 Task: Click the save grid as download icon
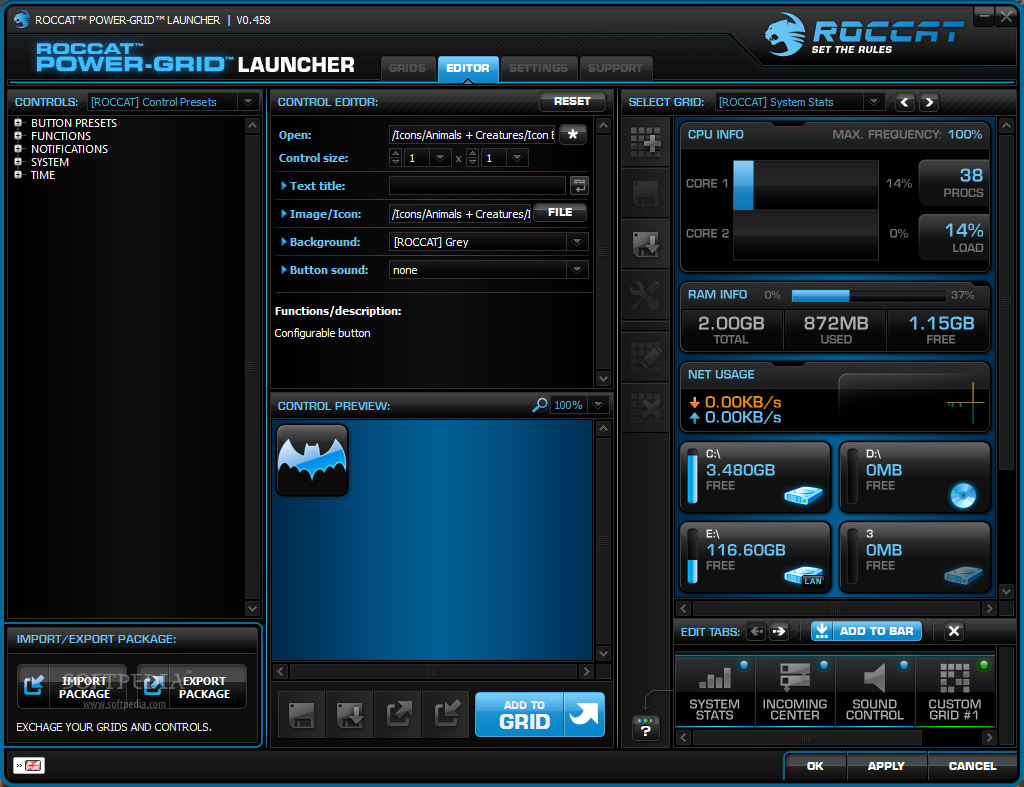tap(645, 244)
